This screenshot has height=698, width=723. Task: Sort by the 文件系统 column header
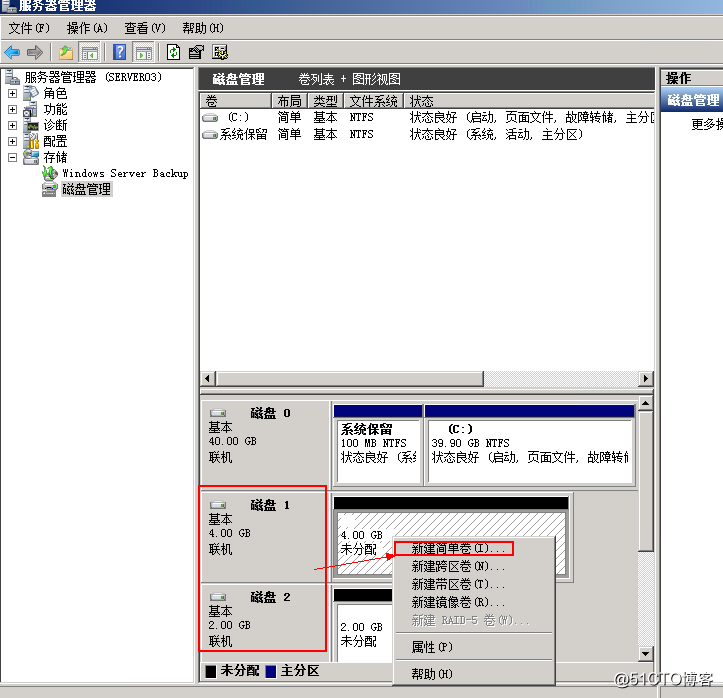click(x=374, y=101)
